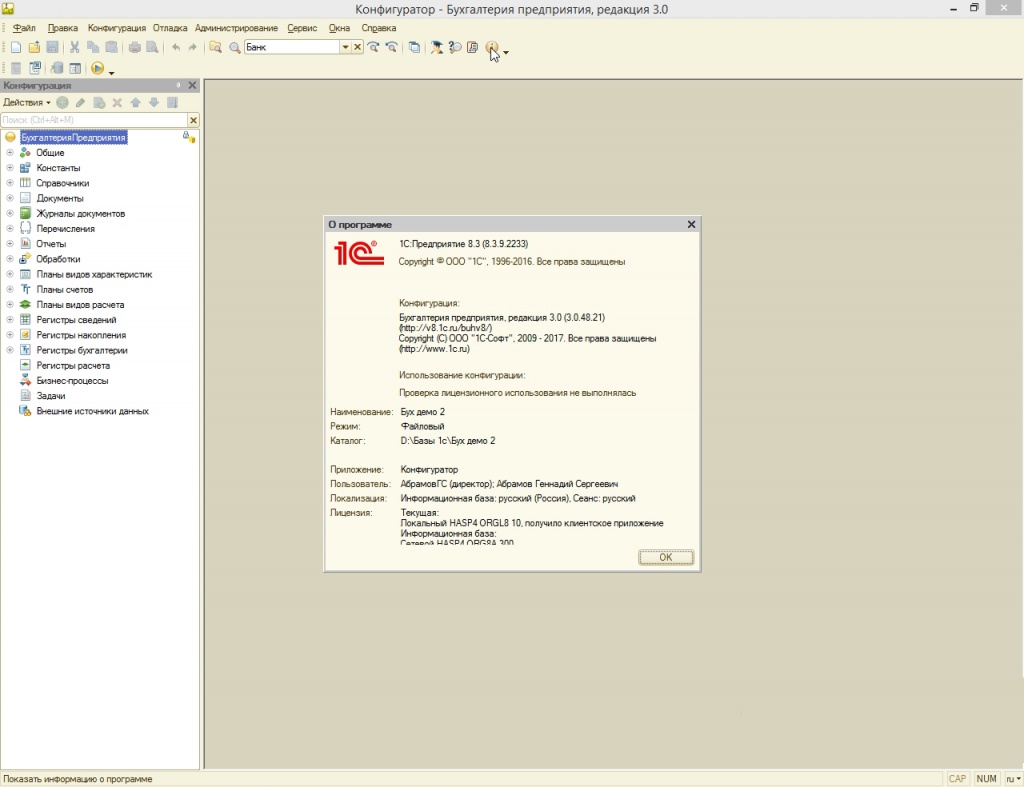
Task: Select Журналы документов in the tree
Action: (x=80, y=214)
